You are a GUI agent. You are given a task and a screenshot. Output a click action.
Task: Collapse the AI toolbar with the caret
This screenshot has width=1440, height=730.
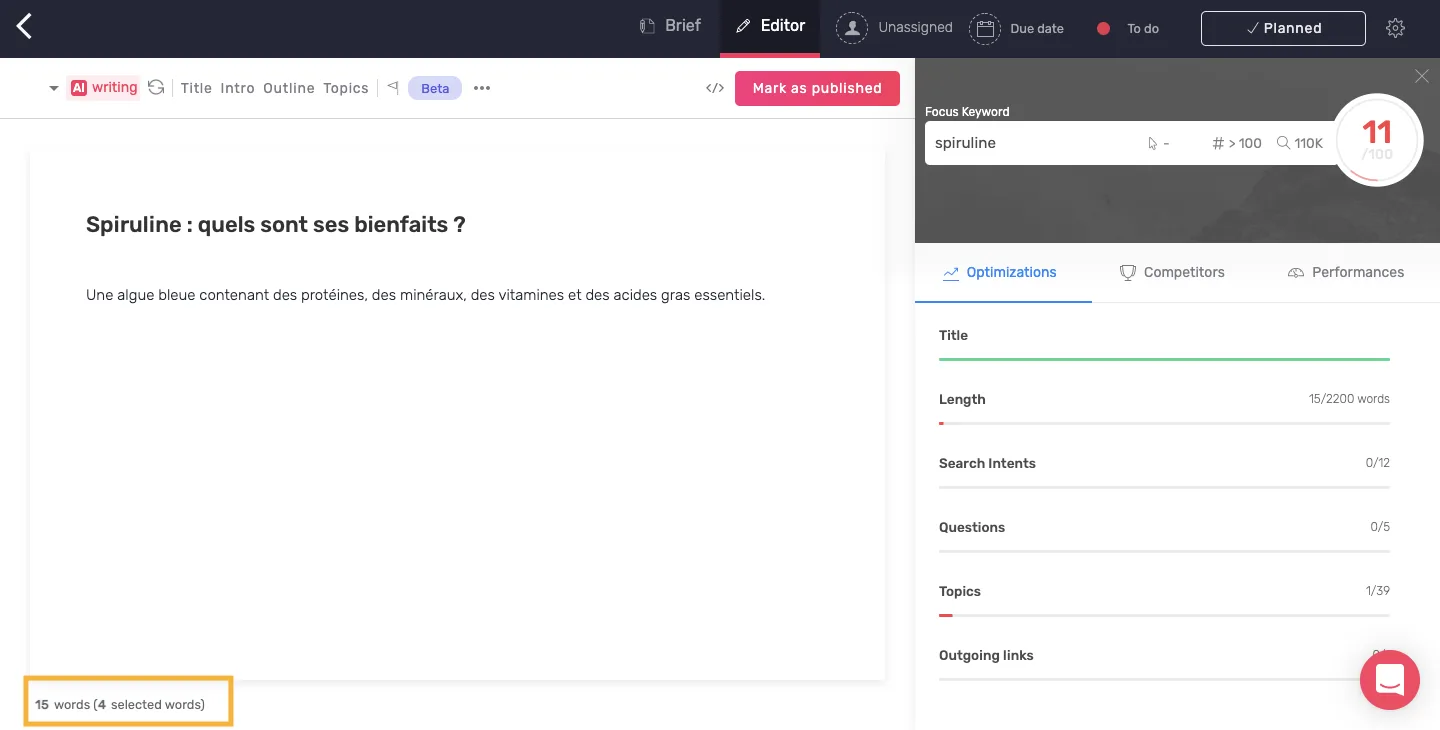[x=54, y=88]
